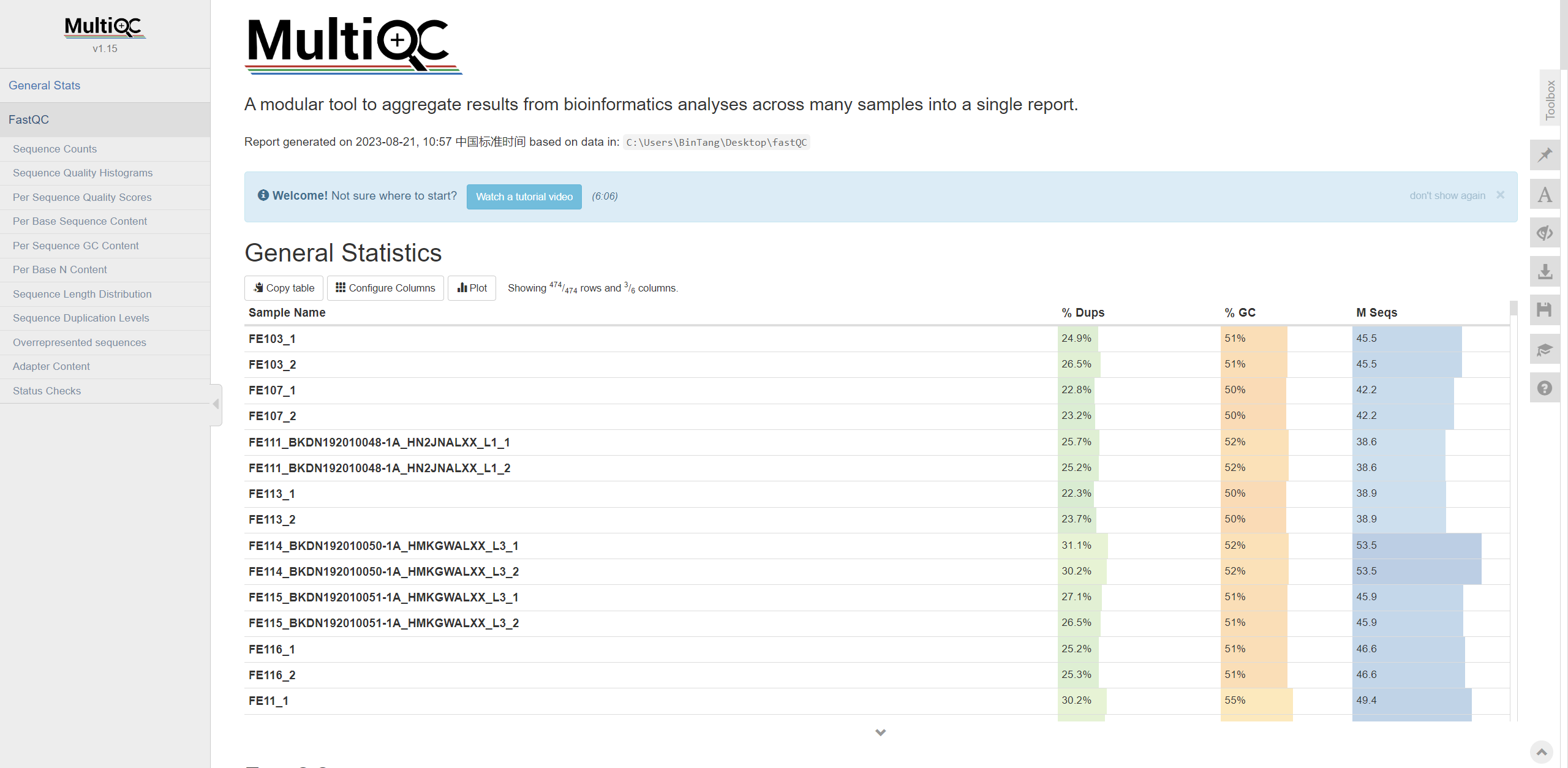1568x768 pixels.
Task: Open the pin/highlight samples toolbox icon
Action: click(x=1545, y=155)
